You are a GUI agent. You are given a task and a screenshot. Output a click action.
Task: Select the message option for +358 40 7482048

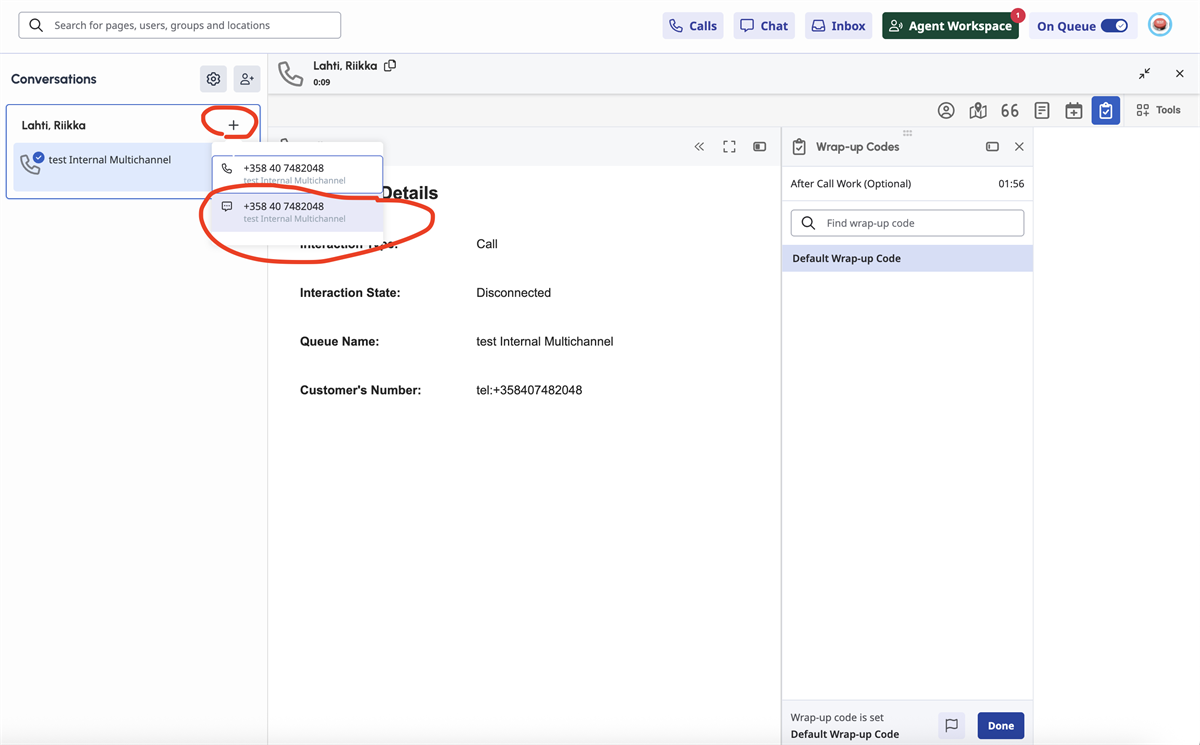(297, 211)
